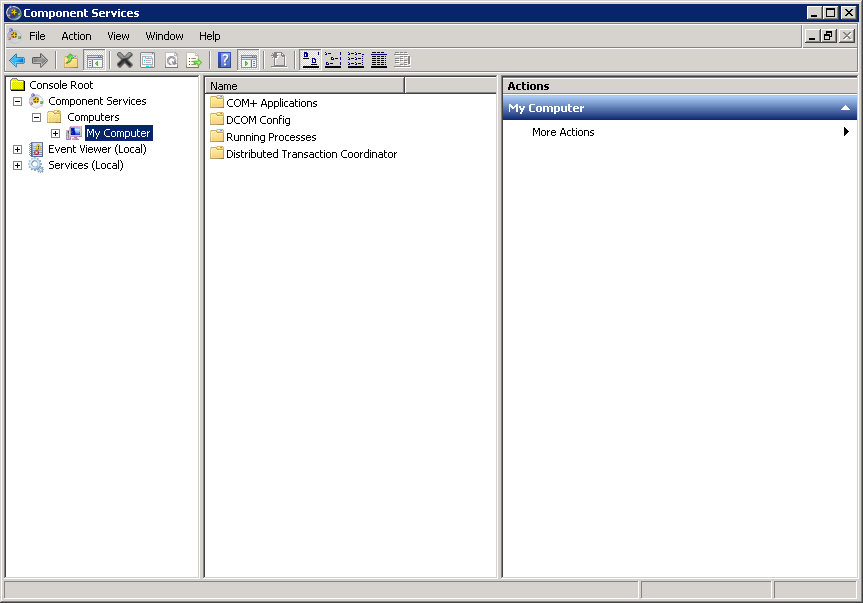Click the Delete X toolbar icon
Screen dimensions: 863x603
(x=125, y=60)
